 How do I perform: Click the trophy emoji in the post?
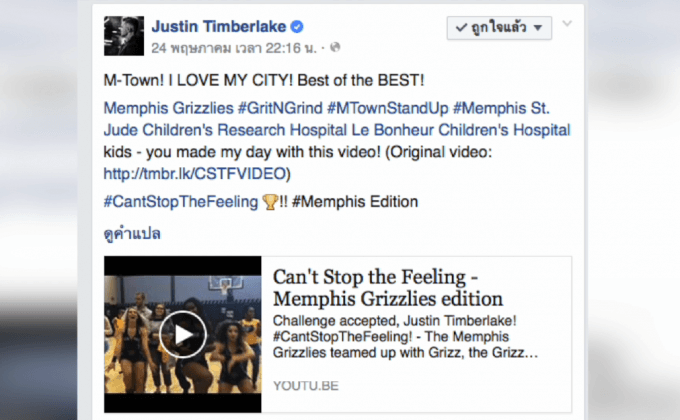[x=270, y=202]
